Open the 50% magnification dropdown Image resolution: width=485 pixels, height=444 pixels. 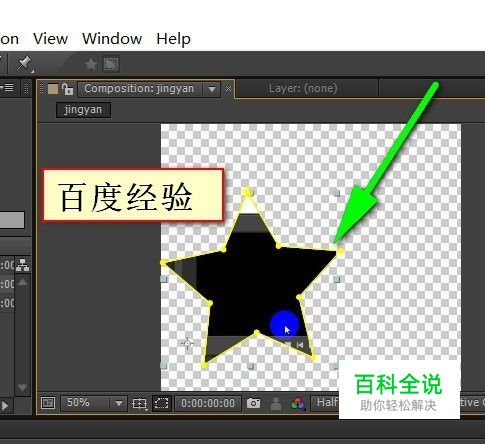coord(94,403)
